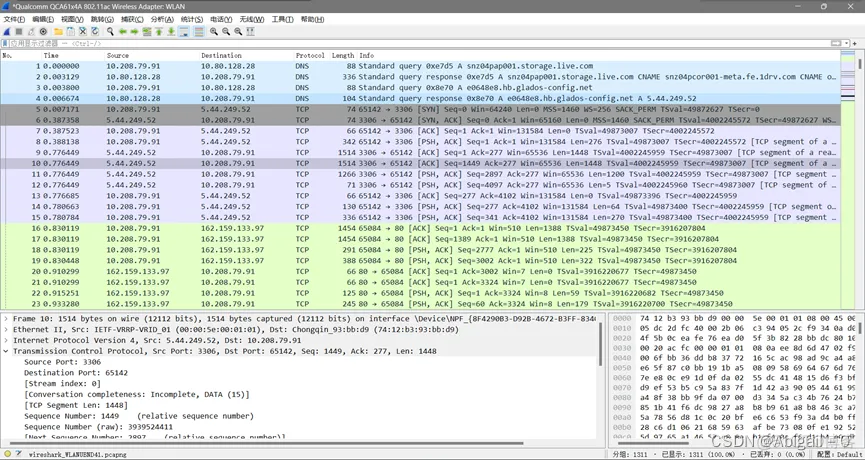Select packet 5 SYN to port 3306

(420, 109)
